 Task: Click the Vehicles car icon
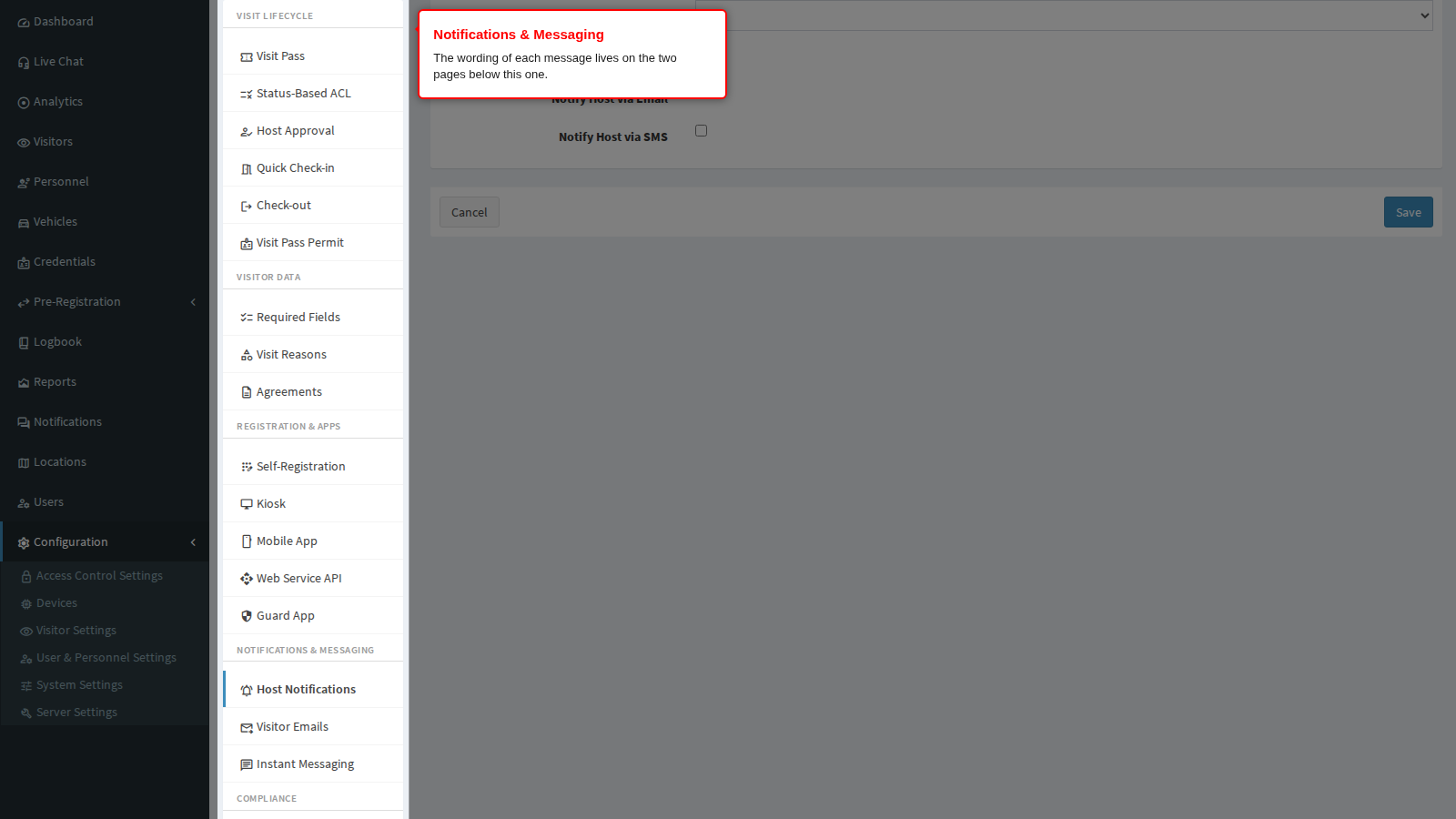click(x=24, y=223)
